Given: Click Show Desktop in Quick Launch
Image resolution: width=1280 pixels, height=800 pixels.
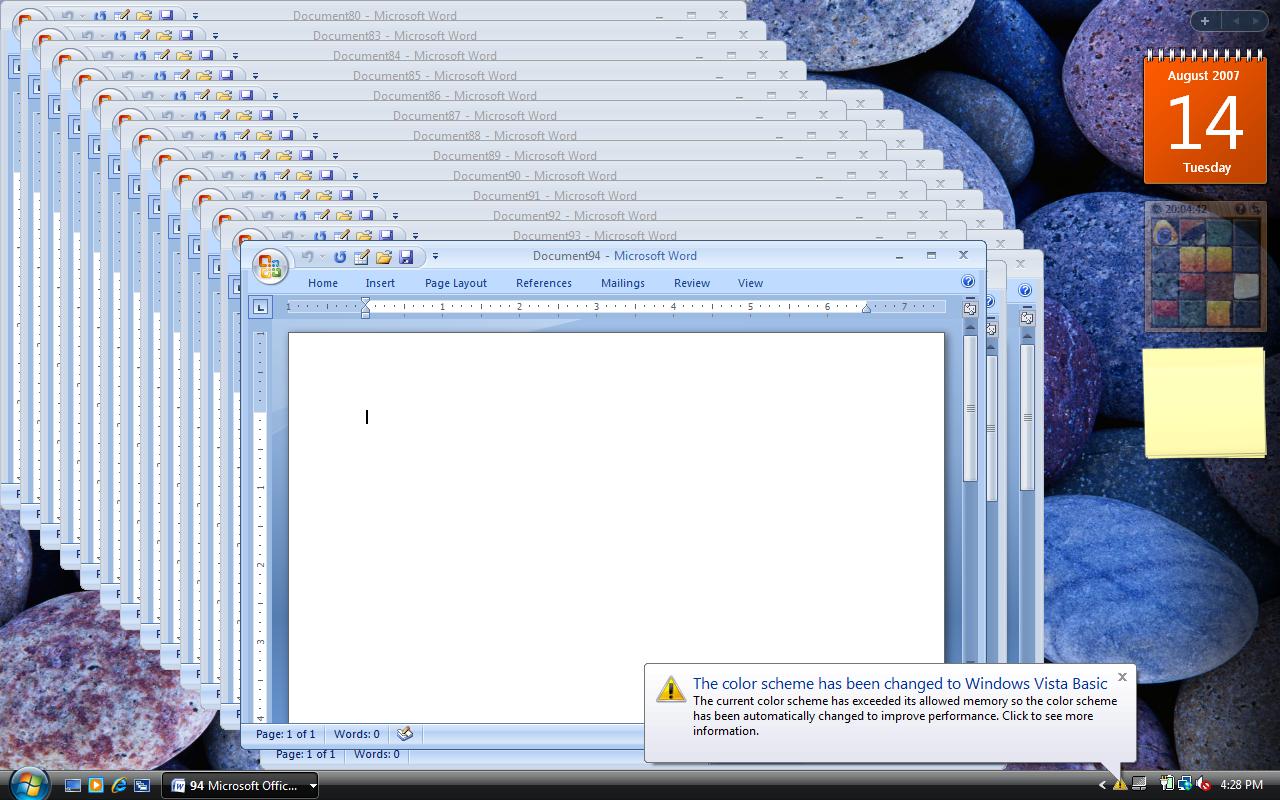Looking at the screenshot, I should pos(73,785).
